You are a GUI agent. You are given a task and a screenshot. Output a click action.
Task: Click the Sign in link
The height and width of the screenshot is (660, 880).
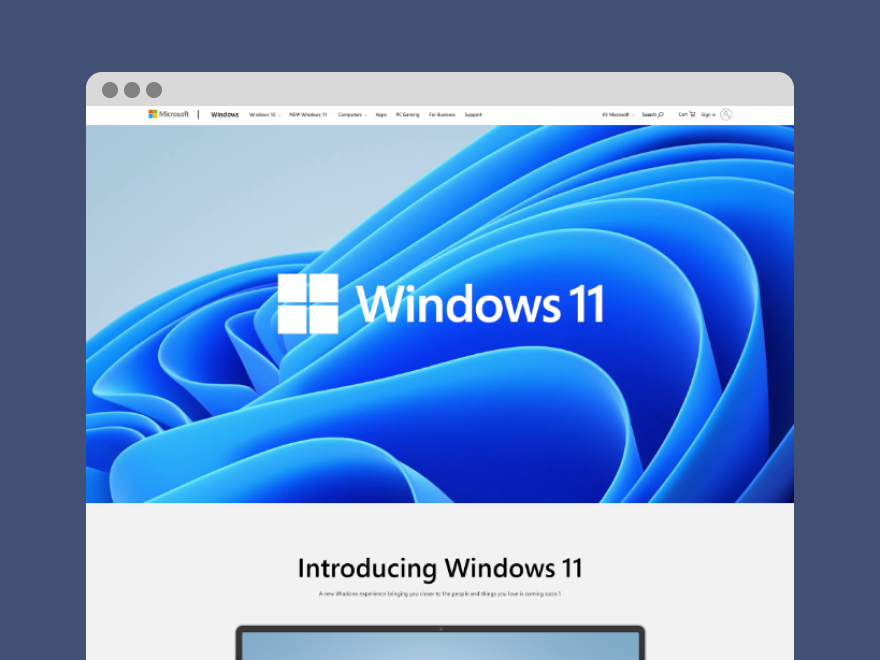710,114
